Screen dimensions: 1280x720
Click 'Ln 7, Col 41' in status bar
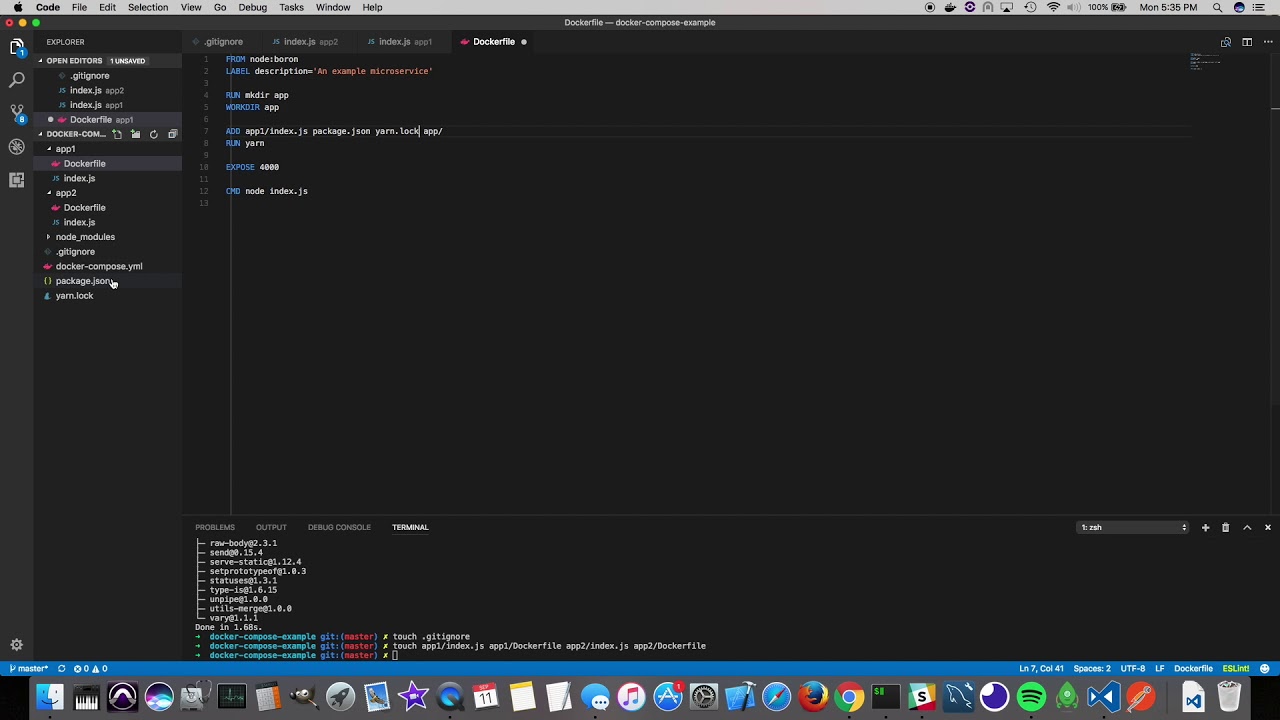1041,668
